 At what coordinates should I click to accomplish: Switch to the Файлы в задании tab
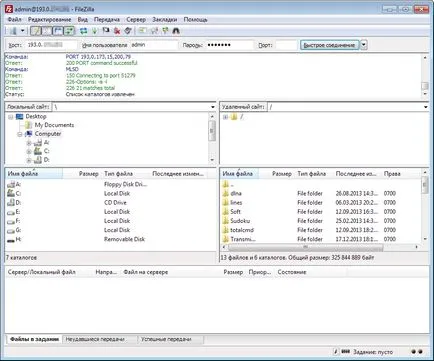coord(34,339)
